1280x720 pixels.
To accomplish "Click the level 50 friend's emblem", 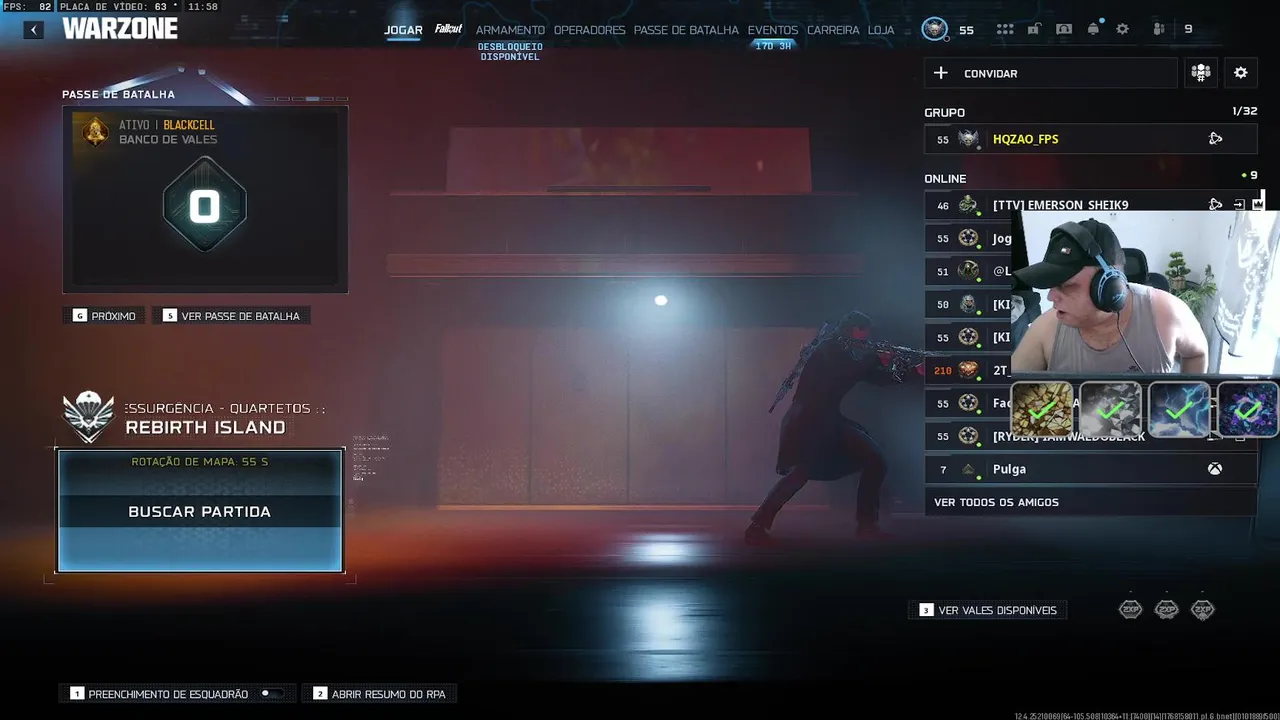I will [969, 304].
